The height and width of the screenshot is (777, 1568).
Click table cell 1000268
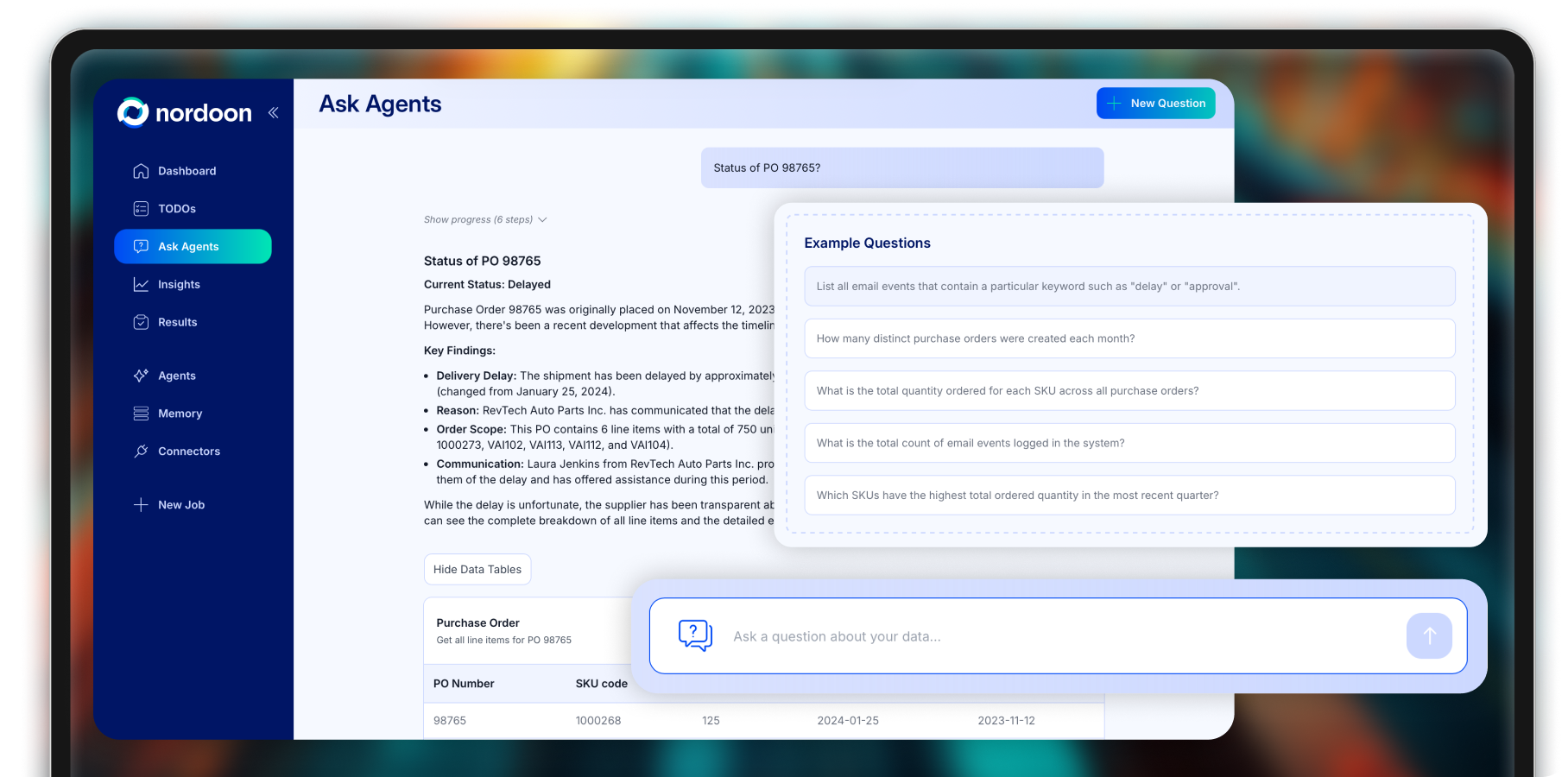coord(598,721)
